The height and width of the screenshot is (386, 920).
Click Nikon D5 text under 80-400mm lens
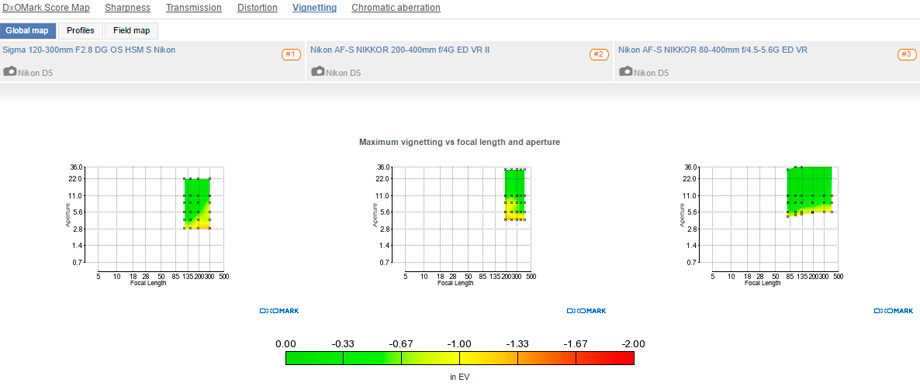click(x=651, y=73)
